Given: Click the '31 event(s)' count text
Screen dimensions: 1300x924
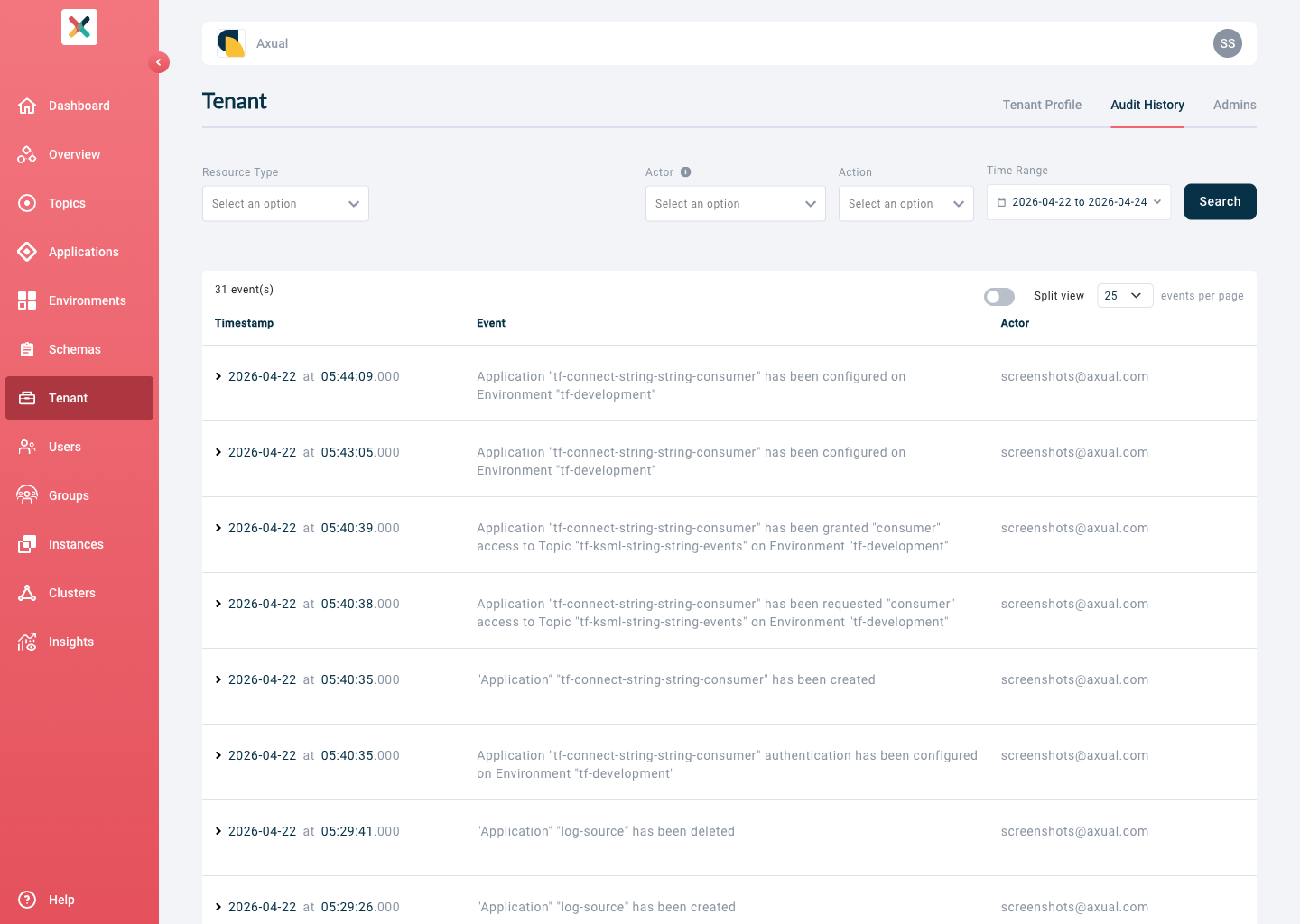Looking at the screenshot, I should [244, 290].
